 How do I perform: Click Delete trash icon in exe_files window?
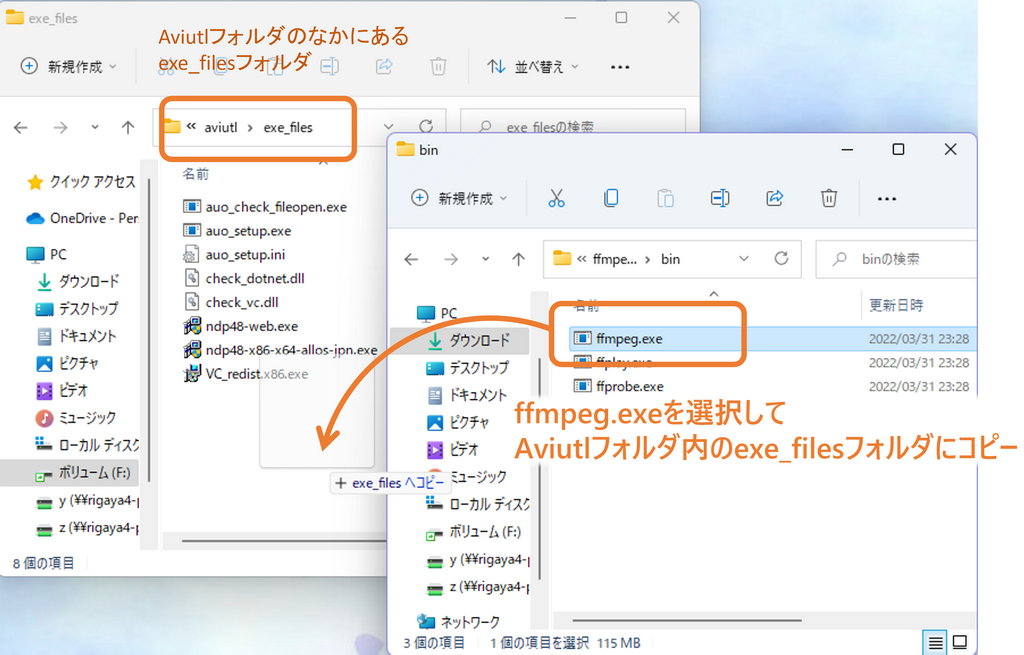coord(438,66)
